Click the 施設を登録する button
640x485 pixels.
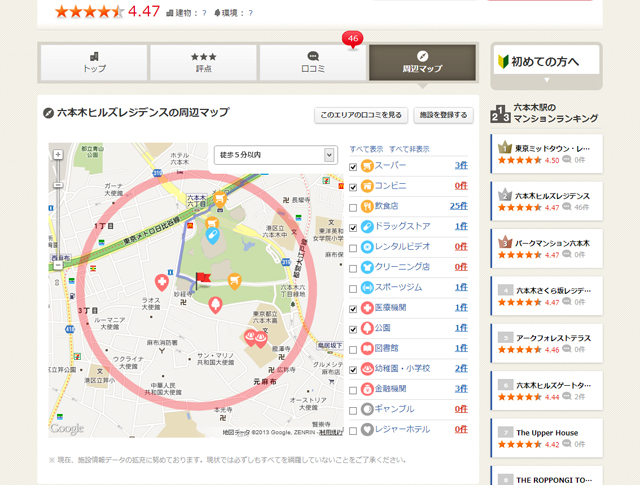pos(443,115)
